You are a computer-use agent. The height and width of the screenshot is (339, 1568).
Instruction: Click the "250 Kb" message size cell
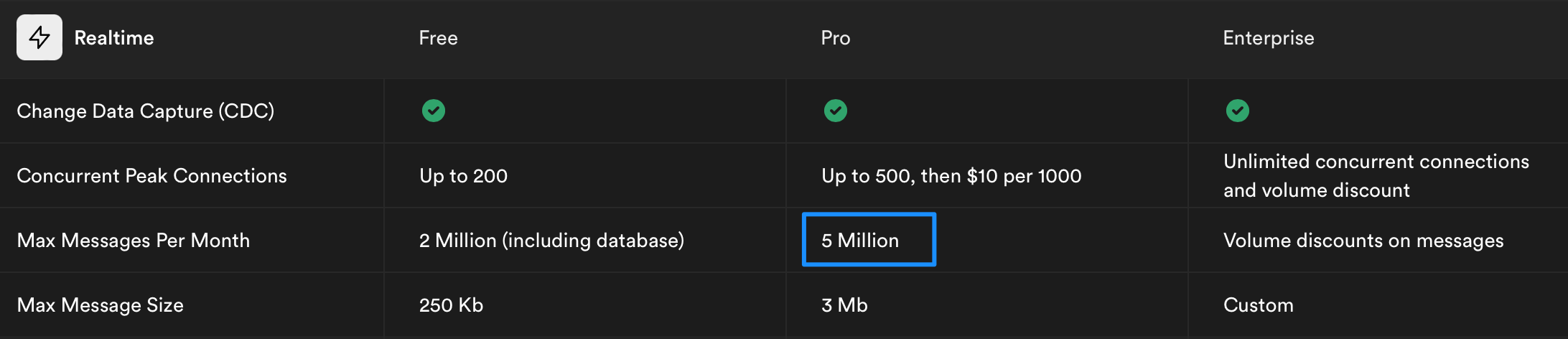click(x=451, y=305)
